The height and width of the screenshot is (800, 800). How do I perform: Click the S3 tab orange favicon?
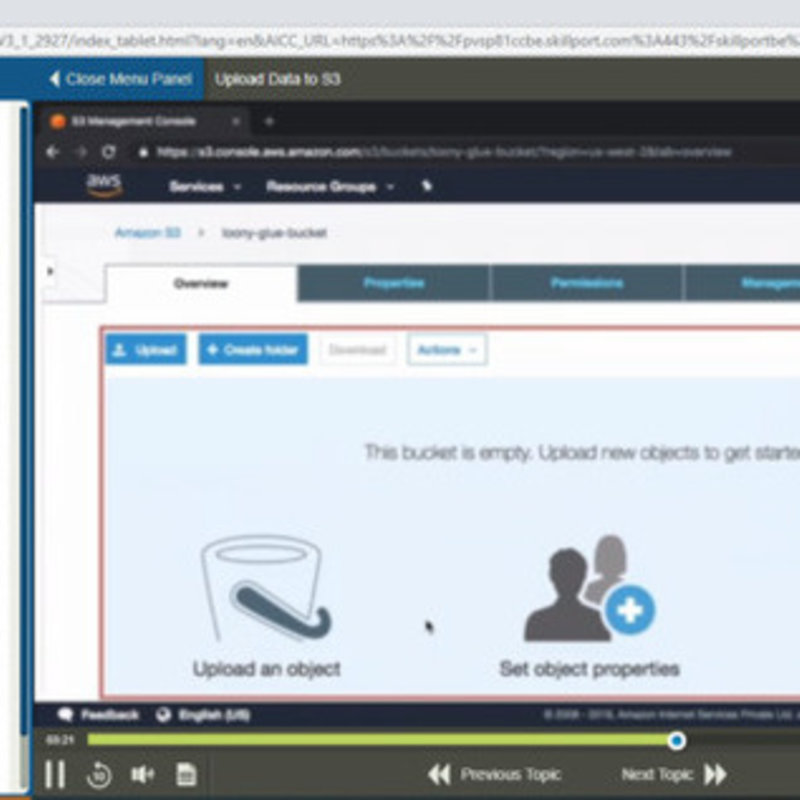point(58,121)
